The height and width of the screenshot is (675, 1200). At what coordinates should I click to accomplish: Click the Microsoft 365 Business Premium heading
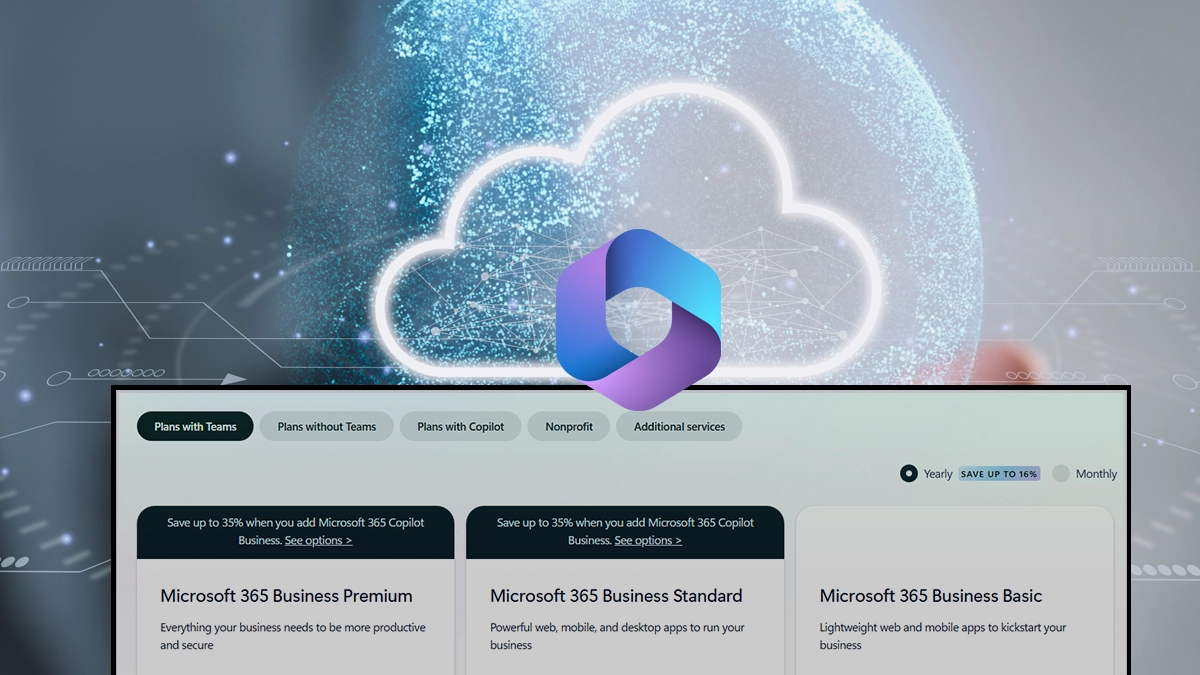(x=286, y=596)
